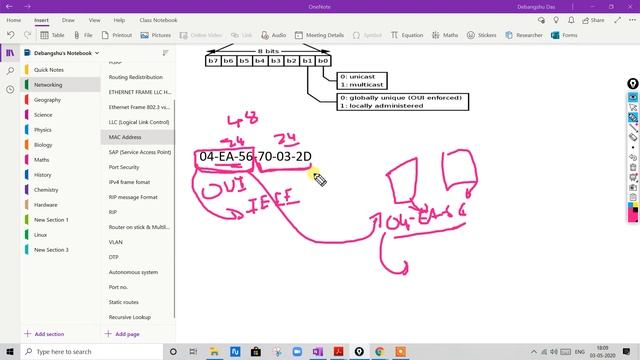
Task: Open the Chemistry section
Action: click(61, 190)
